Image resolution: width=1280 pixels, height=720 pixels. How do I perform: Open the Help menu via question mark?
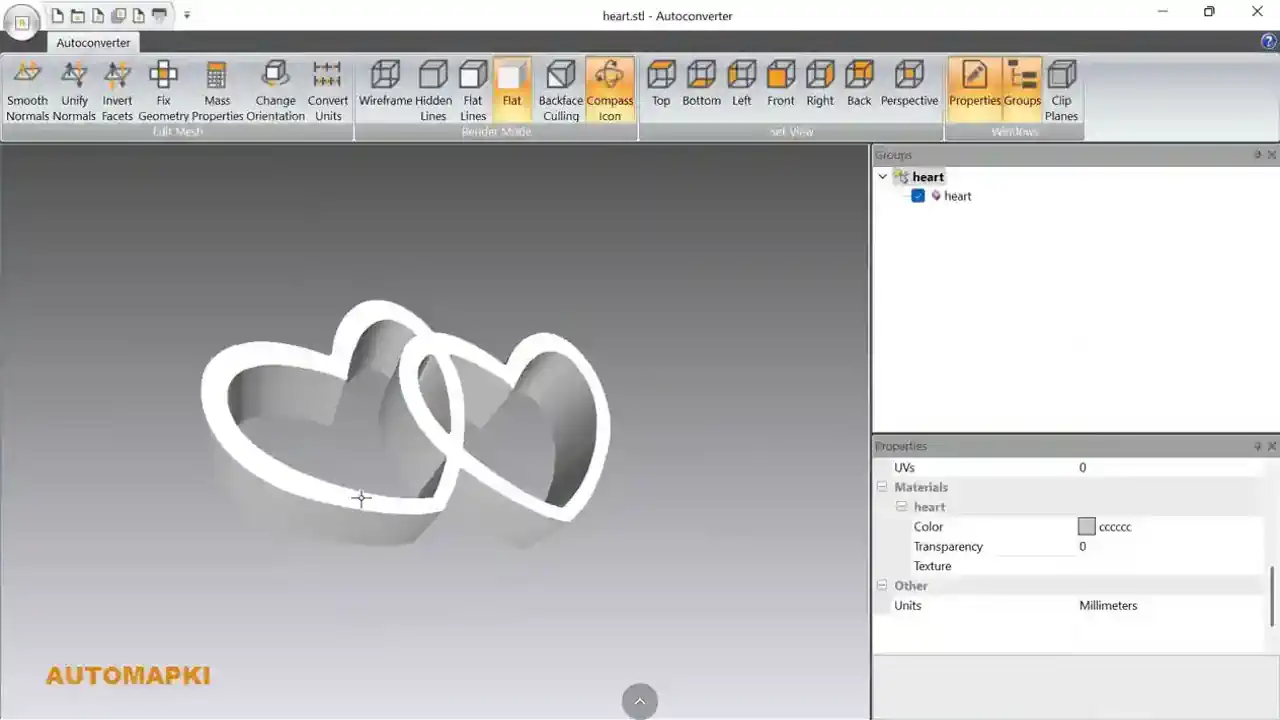tap(1268, 41)
